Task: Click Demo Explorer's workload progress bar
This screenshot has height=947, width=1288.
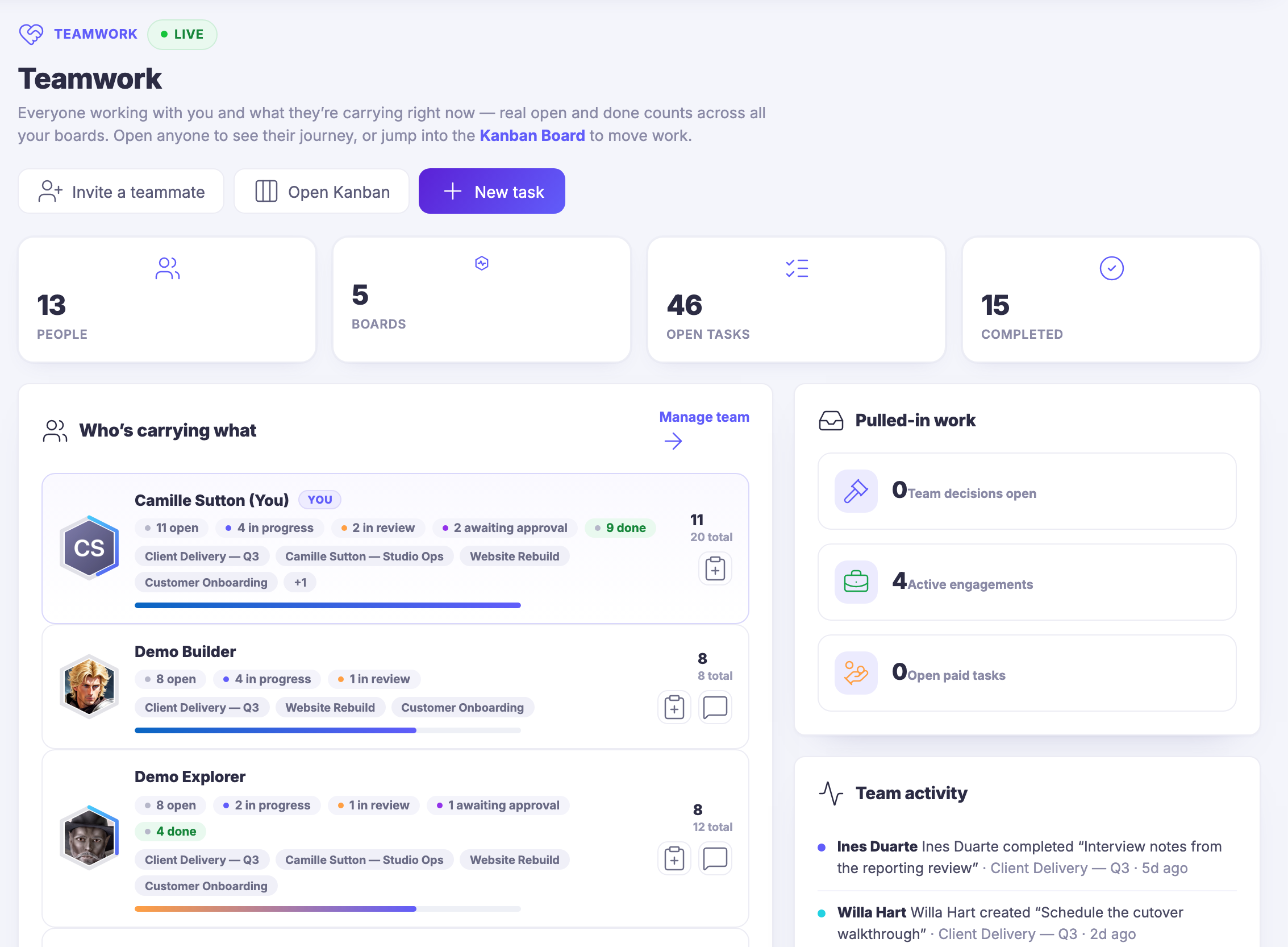Action: click(x=327, y=909)
